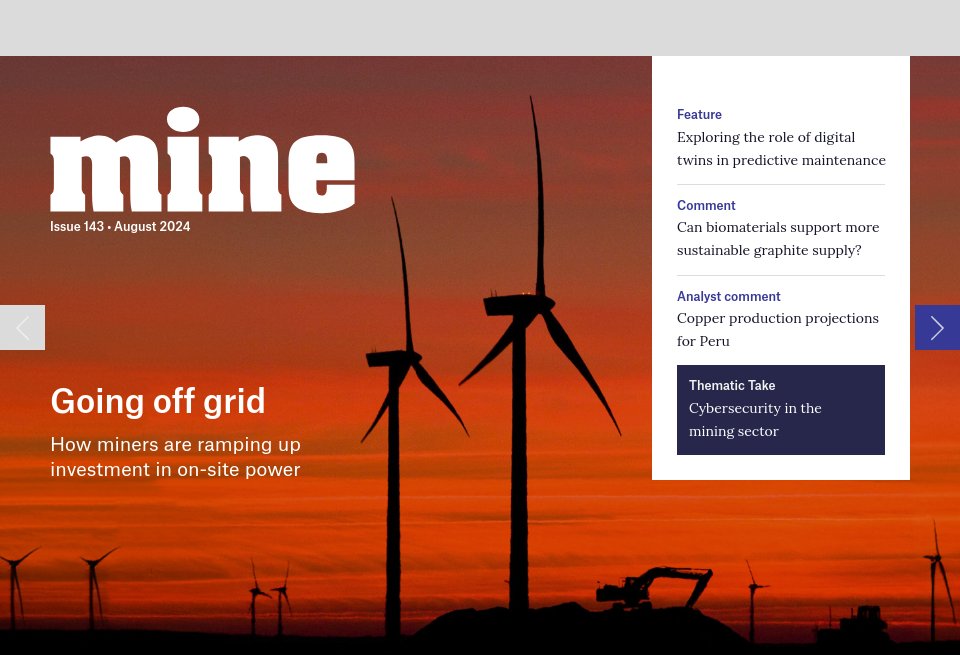Viewport: 960px width, 655px height.
Task: Click the white mine wordmark above the issue date
Action: click(202, 160)
